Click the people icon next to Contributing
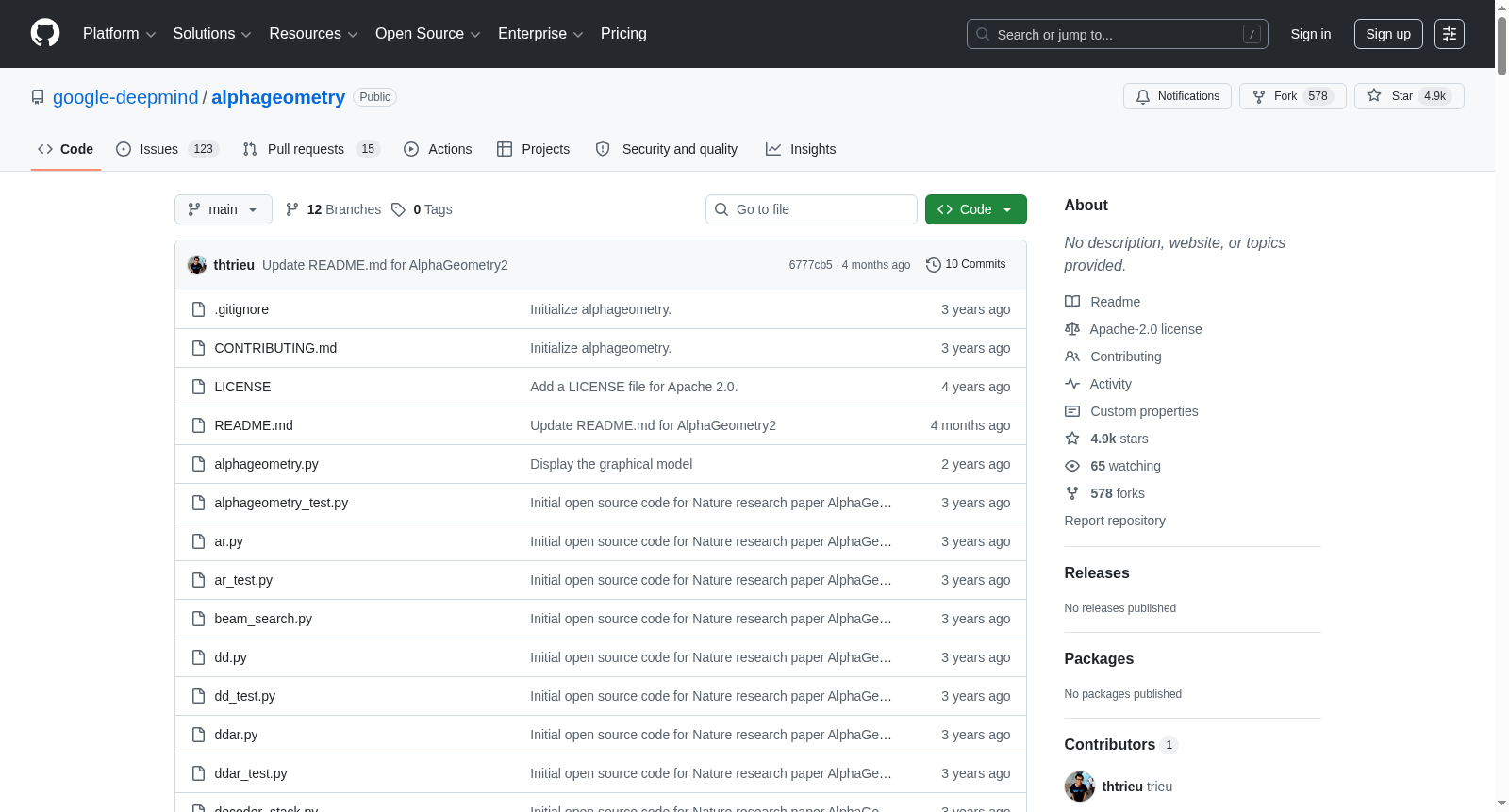The height and width of the screenshot is (812, 1509). (1072, 356)
